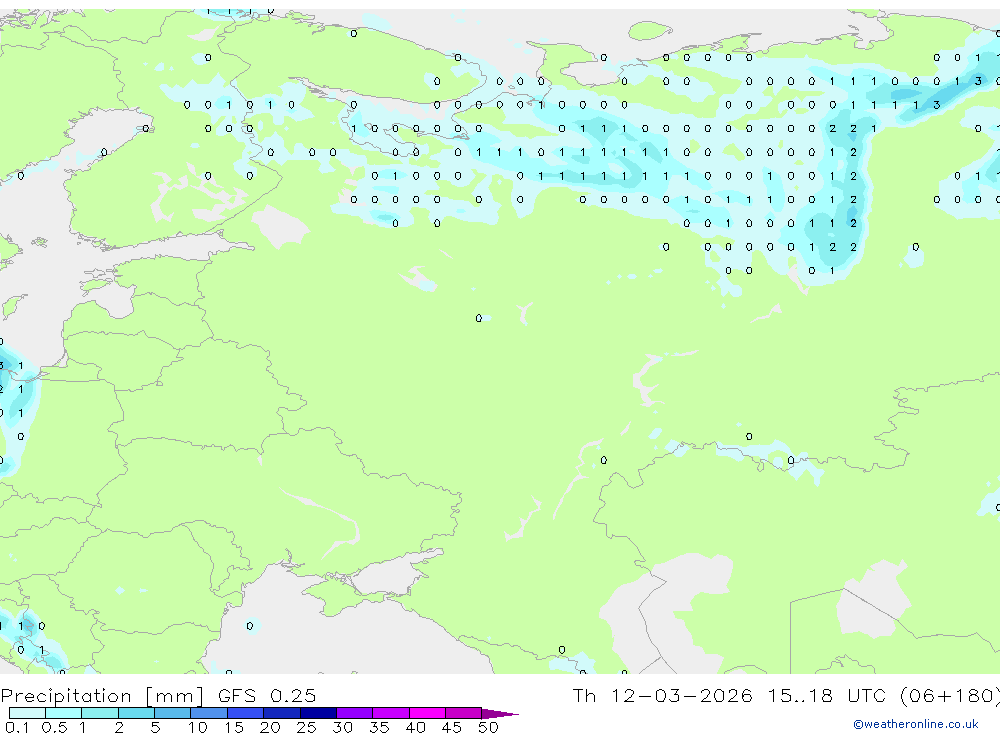Click the '25' legend scale label
1000x733 pixels.
pyautogui.click(x=306, y=727)
